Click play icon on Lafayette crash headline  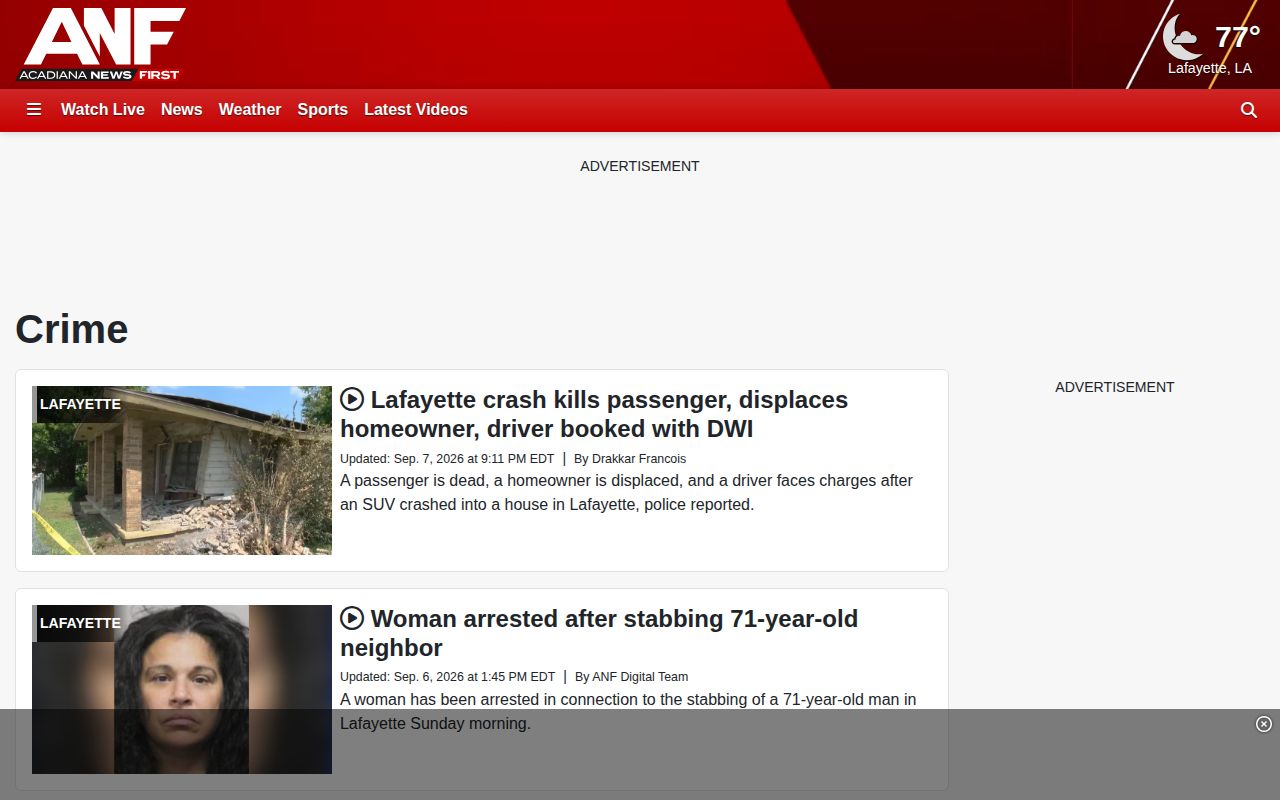coord(352,399)
